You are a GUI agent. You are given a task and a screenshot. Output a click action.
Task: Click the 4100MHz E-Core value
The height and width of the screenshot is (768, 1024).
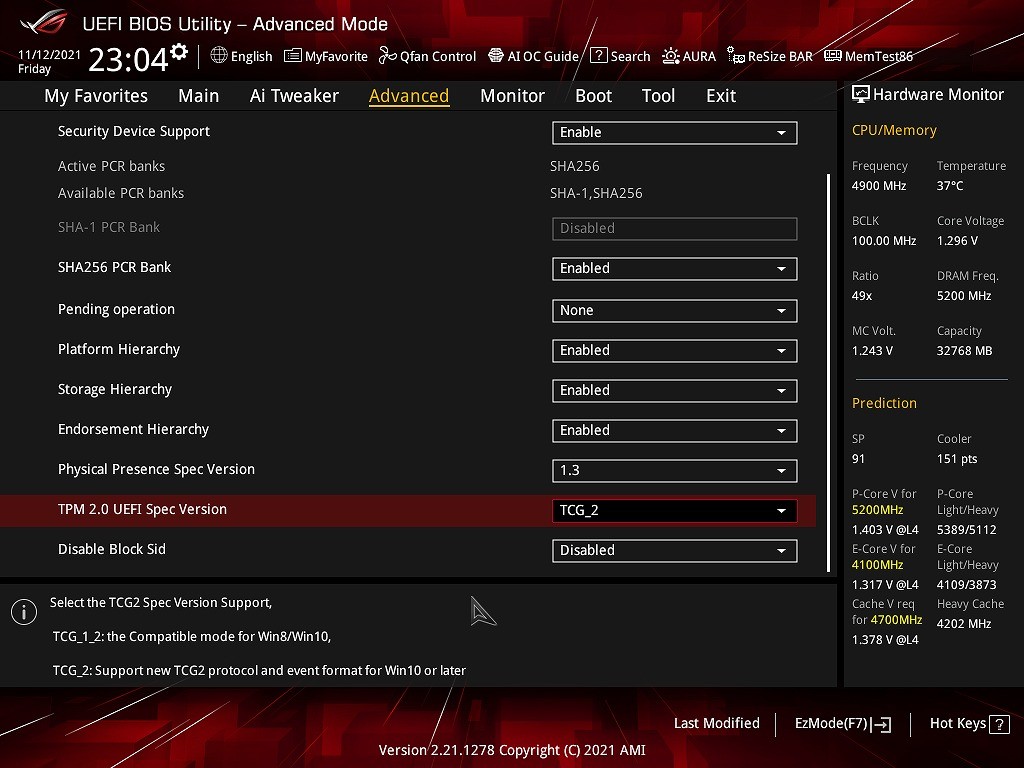pyautogui.click(x=877, y=565)
